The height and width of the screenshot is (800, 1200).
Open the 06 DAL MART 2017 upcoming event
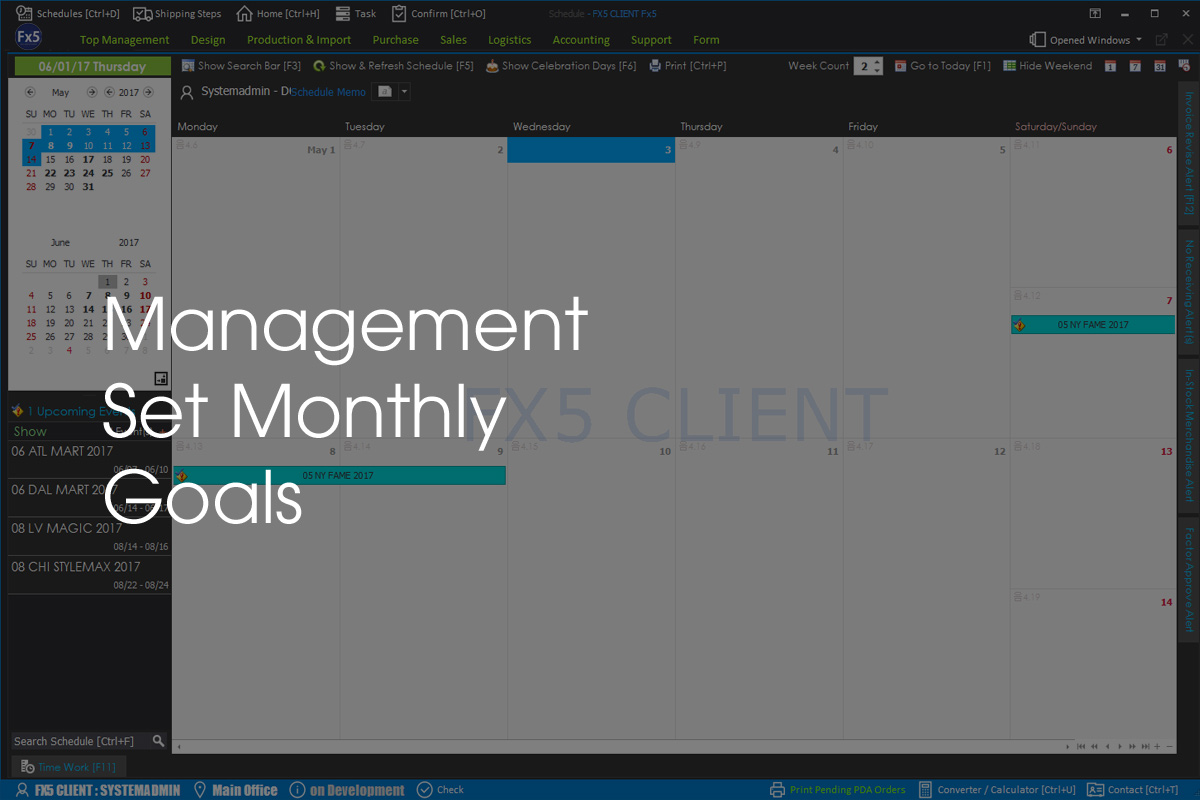click(90, 497)
